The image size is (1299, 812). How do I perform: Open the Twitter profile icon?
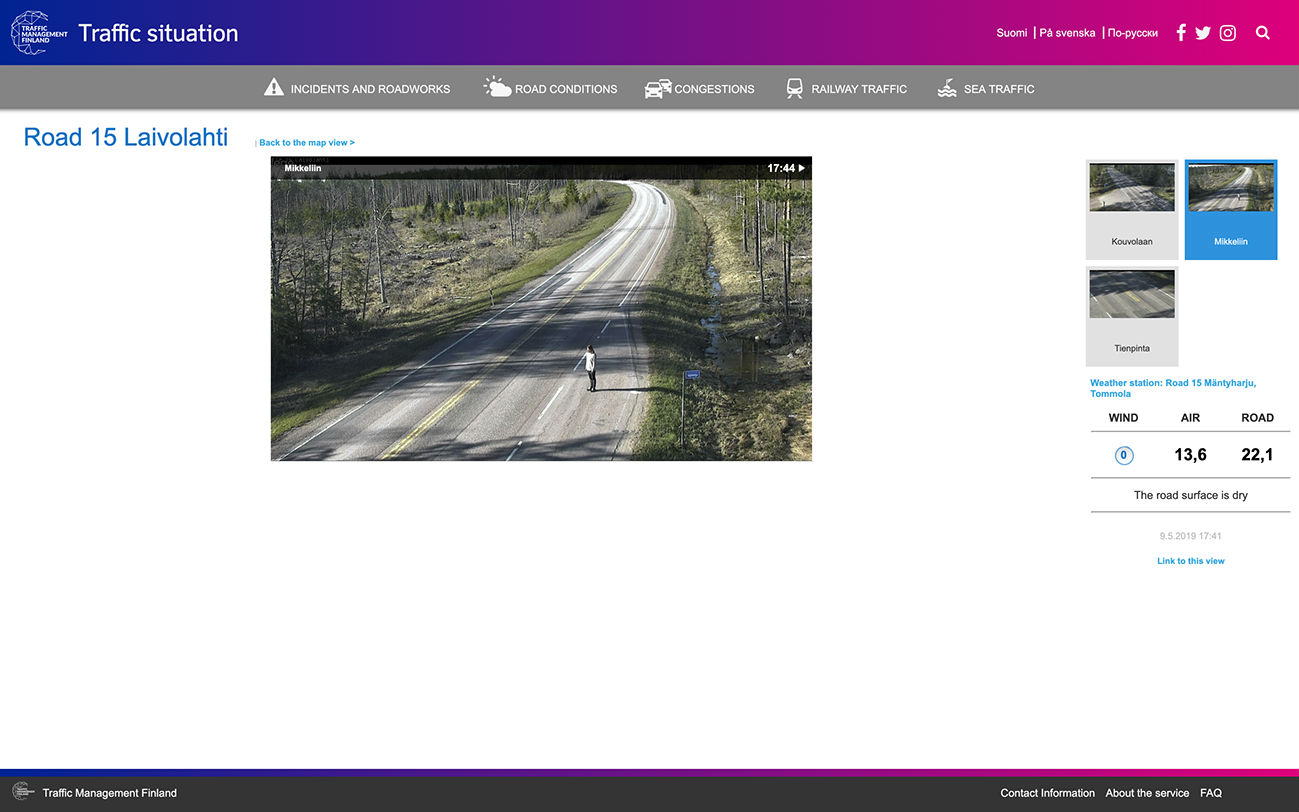(1203, 33)
